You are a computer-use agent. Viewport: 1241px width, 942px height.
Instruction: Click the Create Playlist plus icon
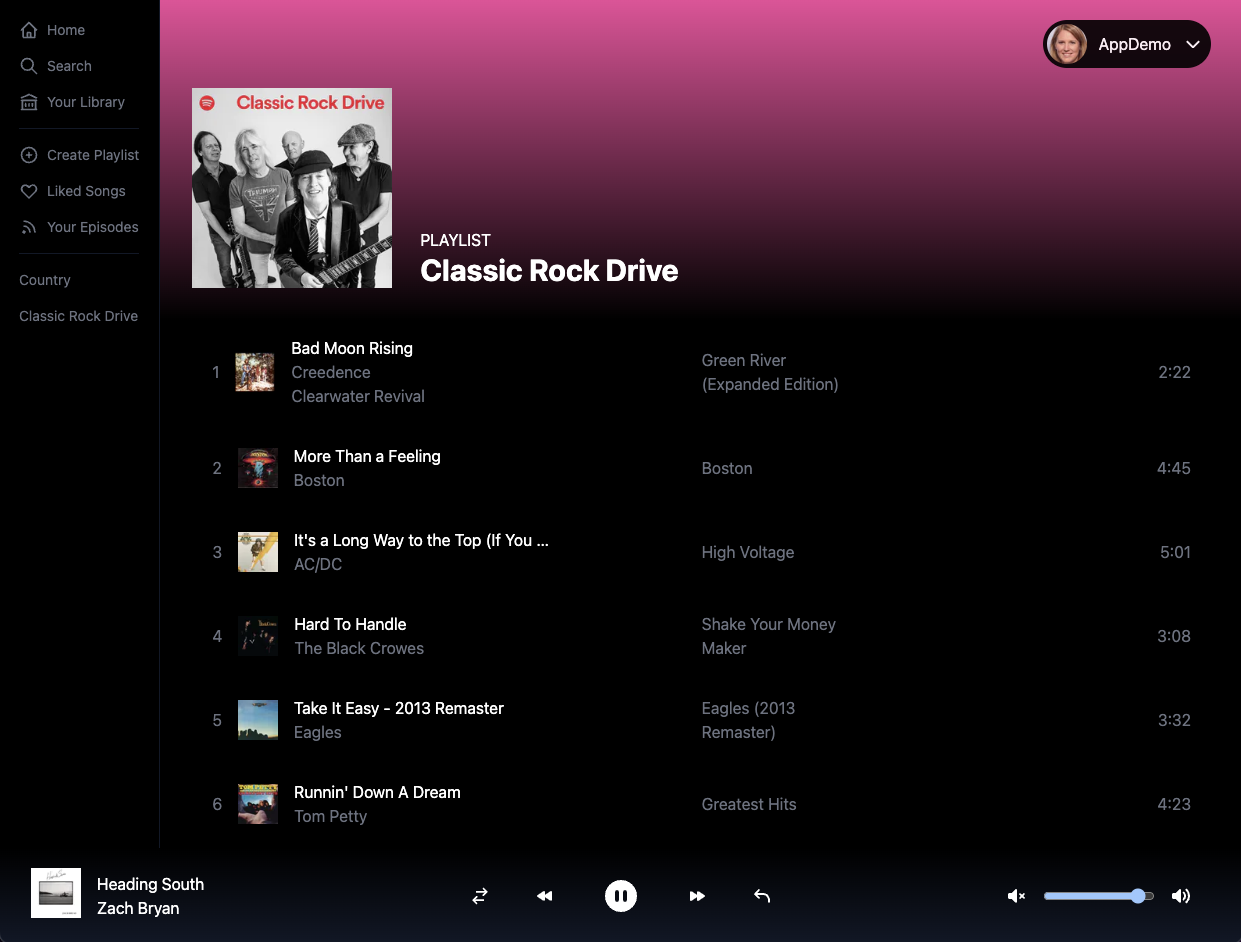29,155
